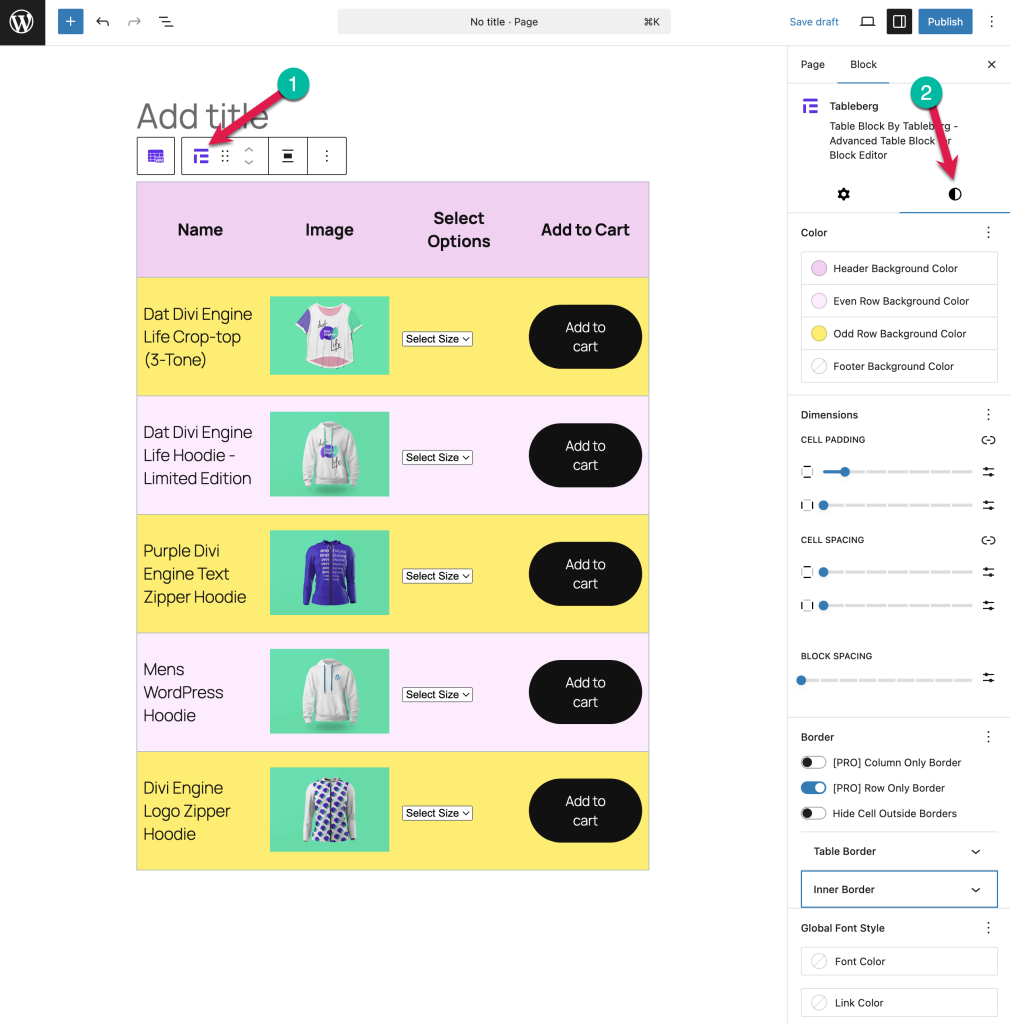Move the block up
Screen dimensions: 1010x1024
[249, 150]
